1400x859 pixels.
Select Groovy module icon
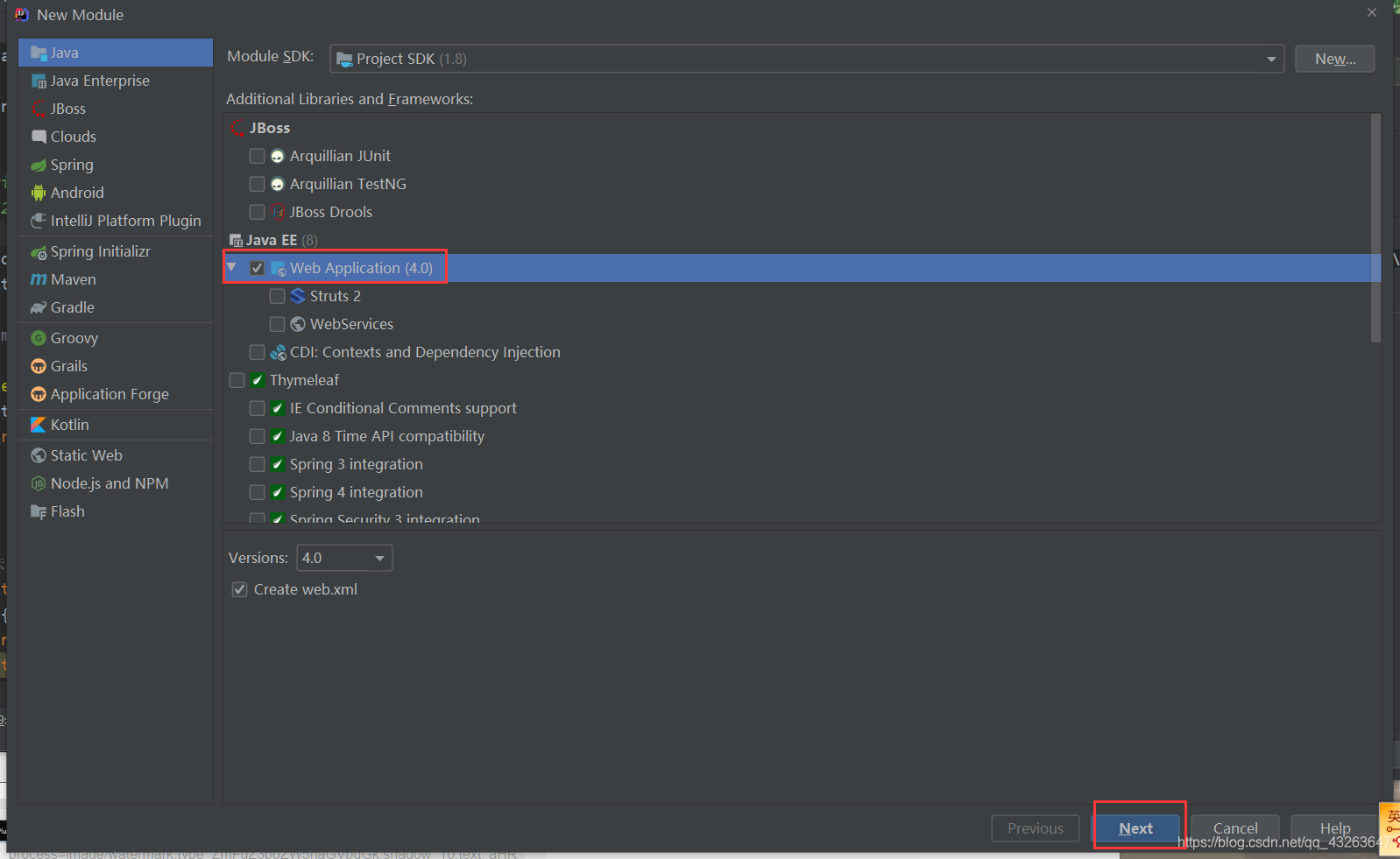[x=39, y=338]
